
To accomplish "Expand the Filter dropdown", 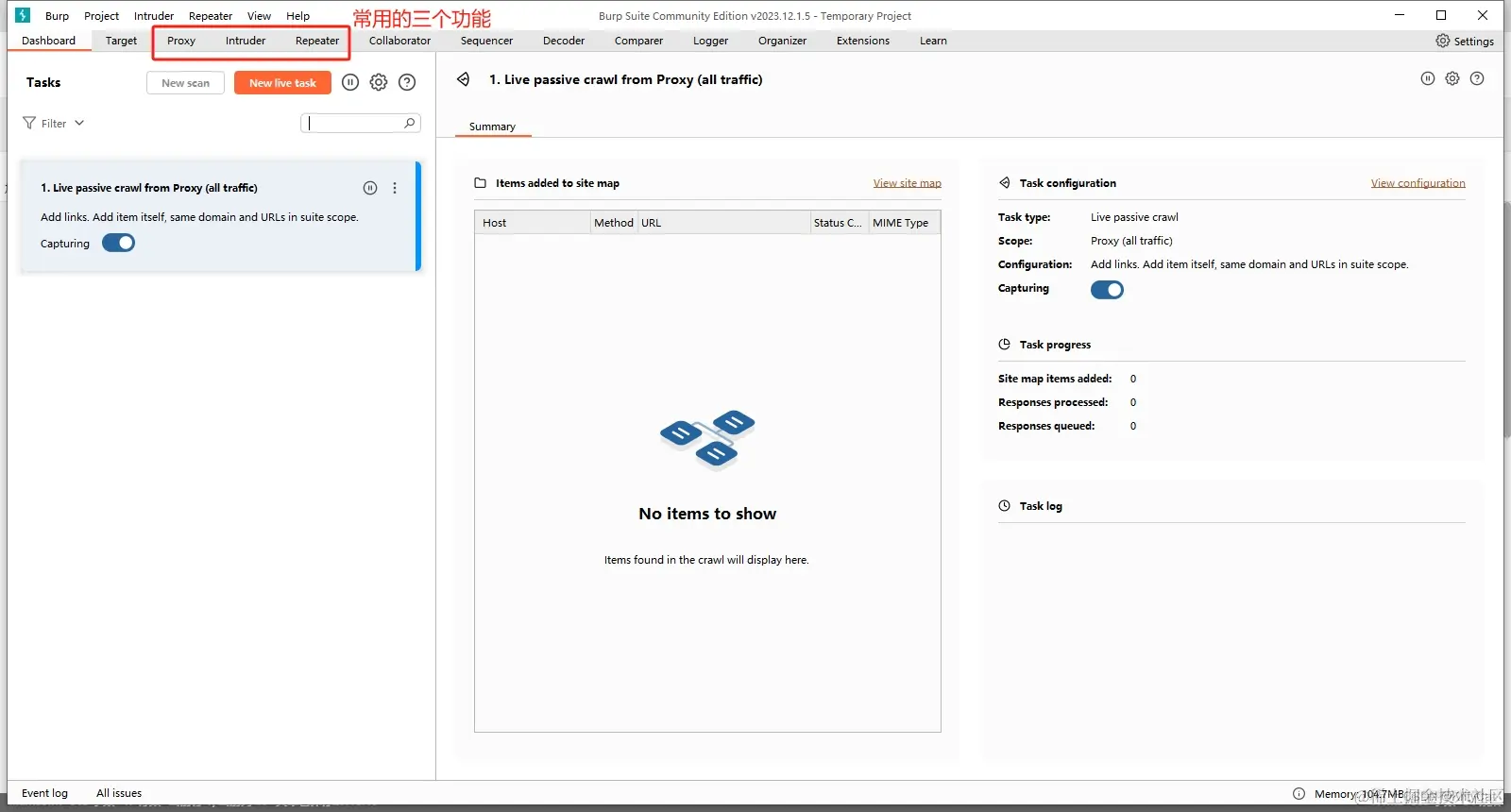I will 54,123.
